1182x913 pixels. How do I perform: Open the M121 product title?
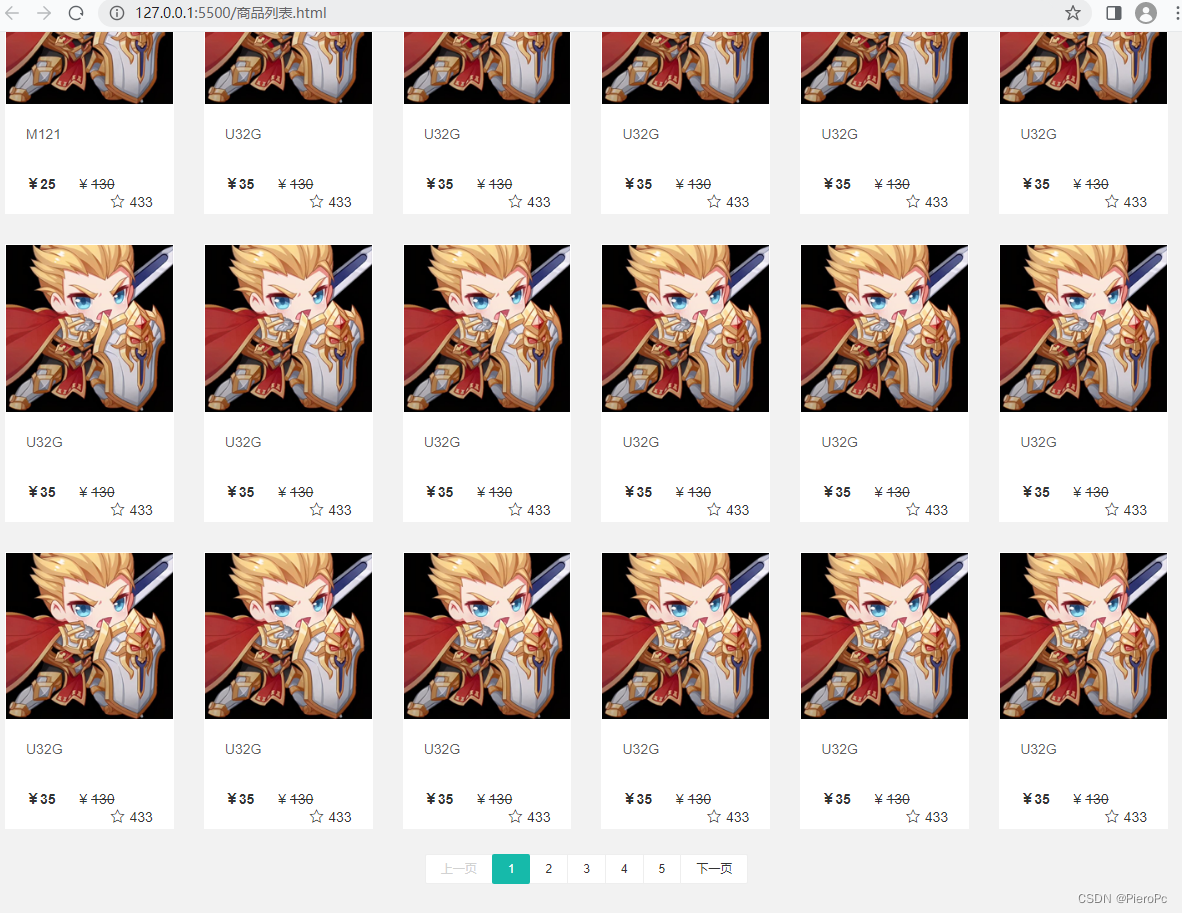pos(43,134)
